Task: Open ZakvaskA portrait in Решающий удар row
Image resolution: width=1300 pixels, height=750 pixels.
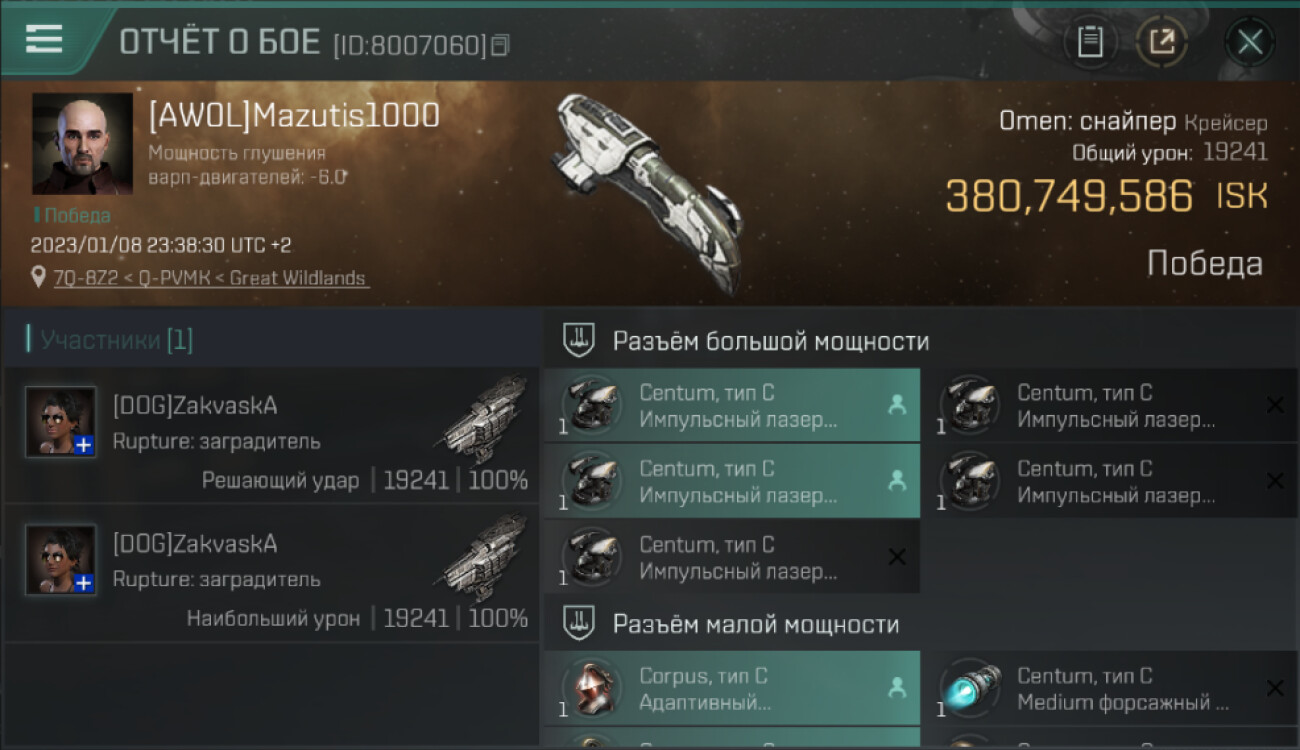Action: click(x=61, y=421)
